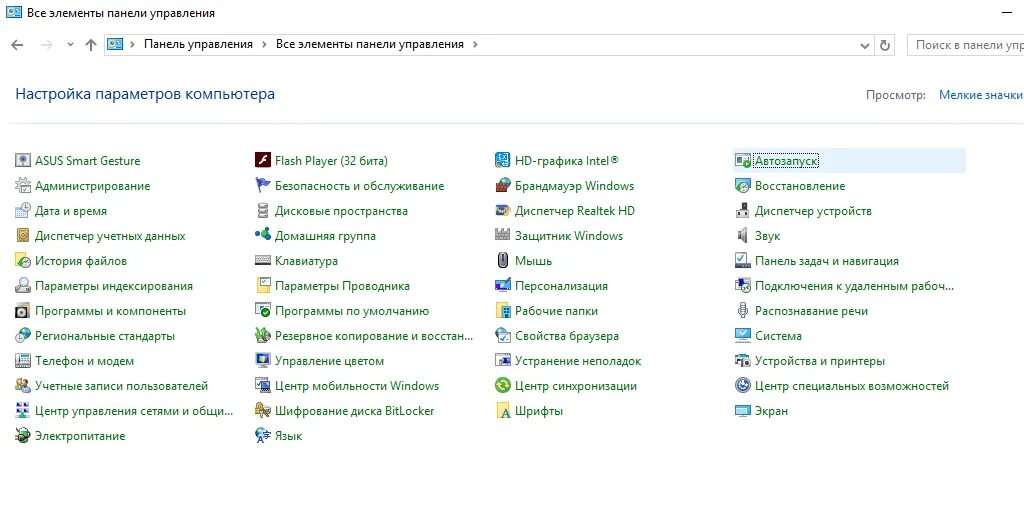This screenshot has width=1024, height=508.
Task: Change view via Мелкие значки dropdown
Action: (980, 95)
